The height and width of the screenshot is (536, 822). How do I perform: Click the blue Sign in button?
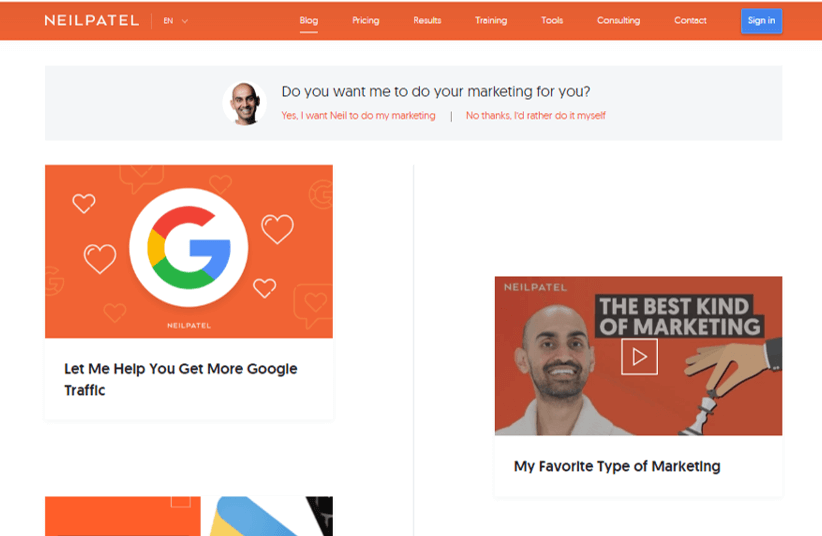[x=761, y=21]
